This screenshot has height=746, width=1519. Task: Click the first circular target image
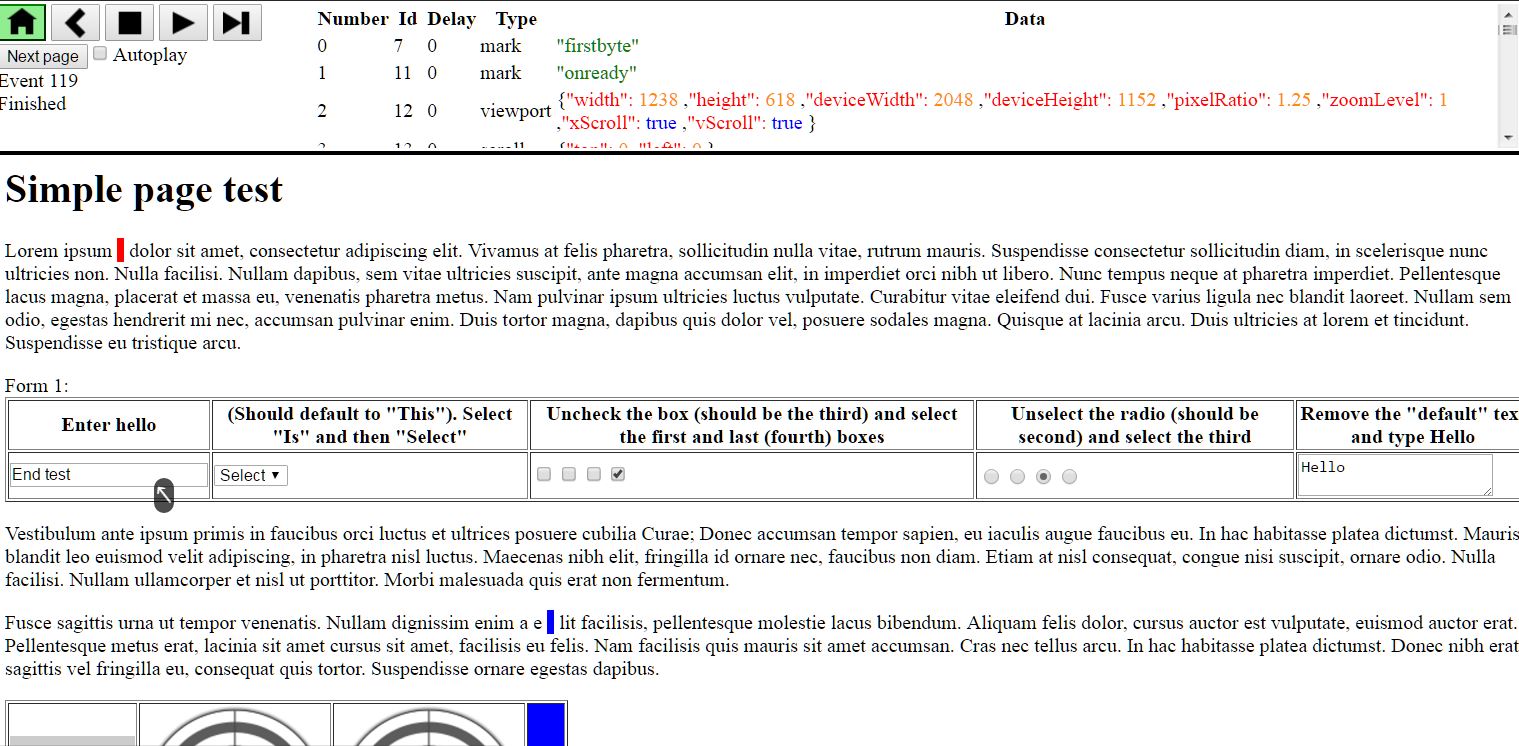[x=235, y=725]
